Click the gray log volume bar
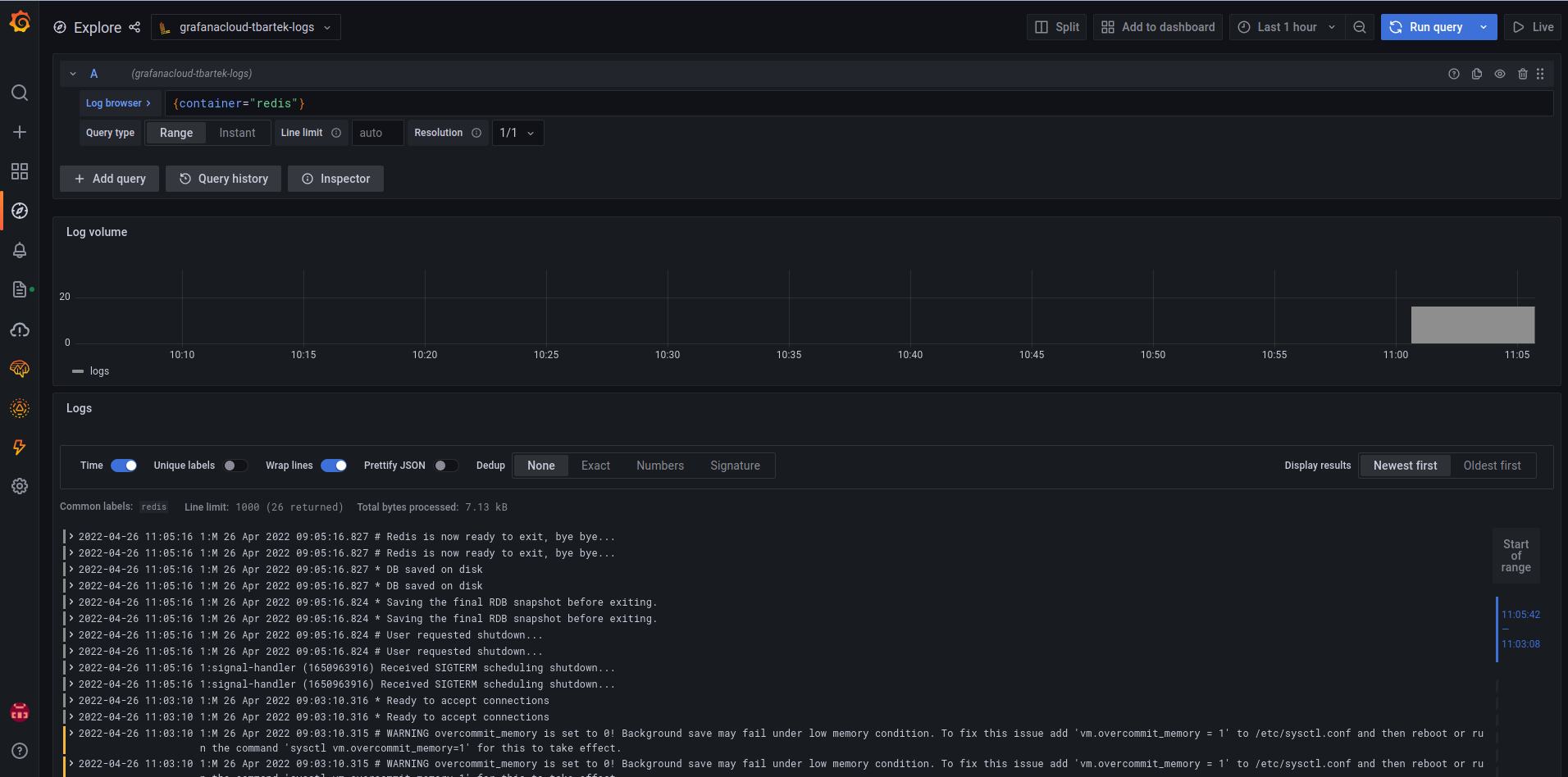 (1473, 325)
